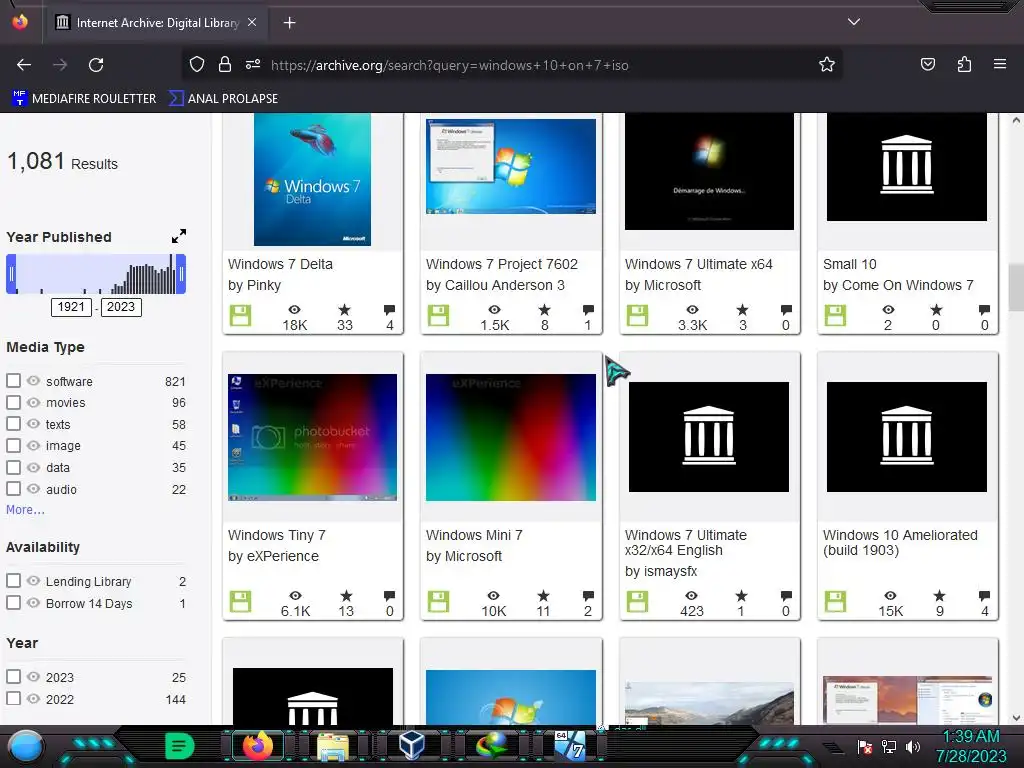This screenshot has height=768, width=1024.
Task: Hide 2022 results with the eye toggle
Action: click(33, 699)
